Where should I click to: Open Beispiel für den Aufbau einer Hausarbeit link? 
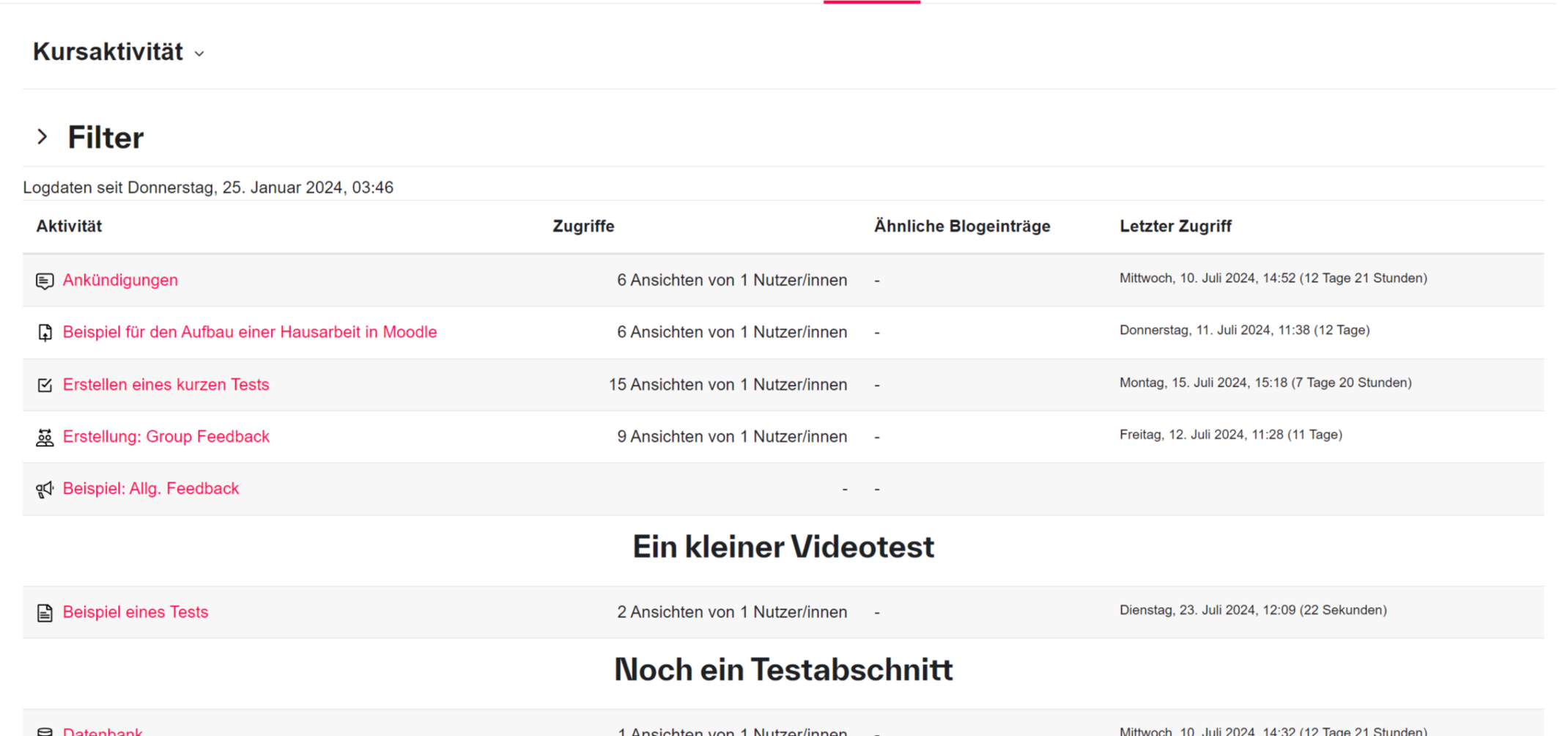pos(249,332)
